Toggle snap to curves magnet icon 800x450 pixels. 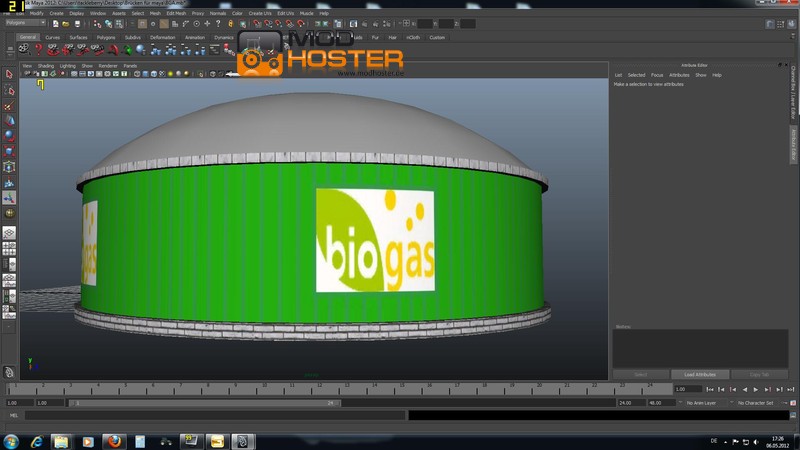point(268,24)
